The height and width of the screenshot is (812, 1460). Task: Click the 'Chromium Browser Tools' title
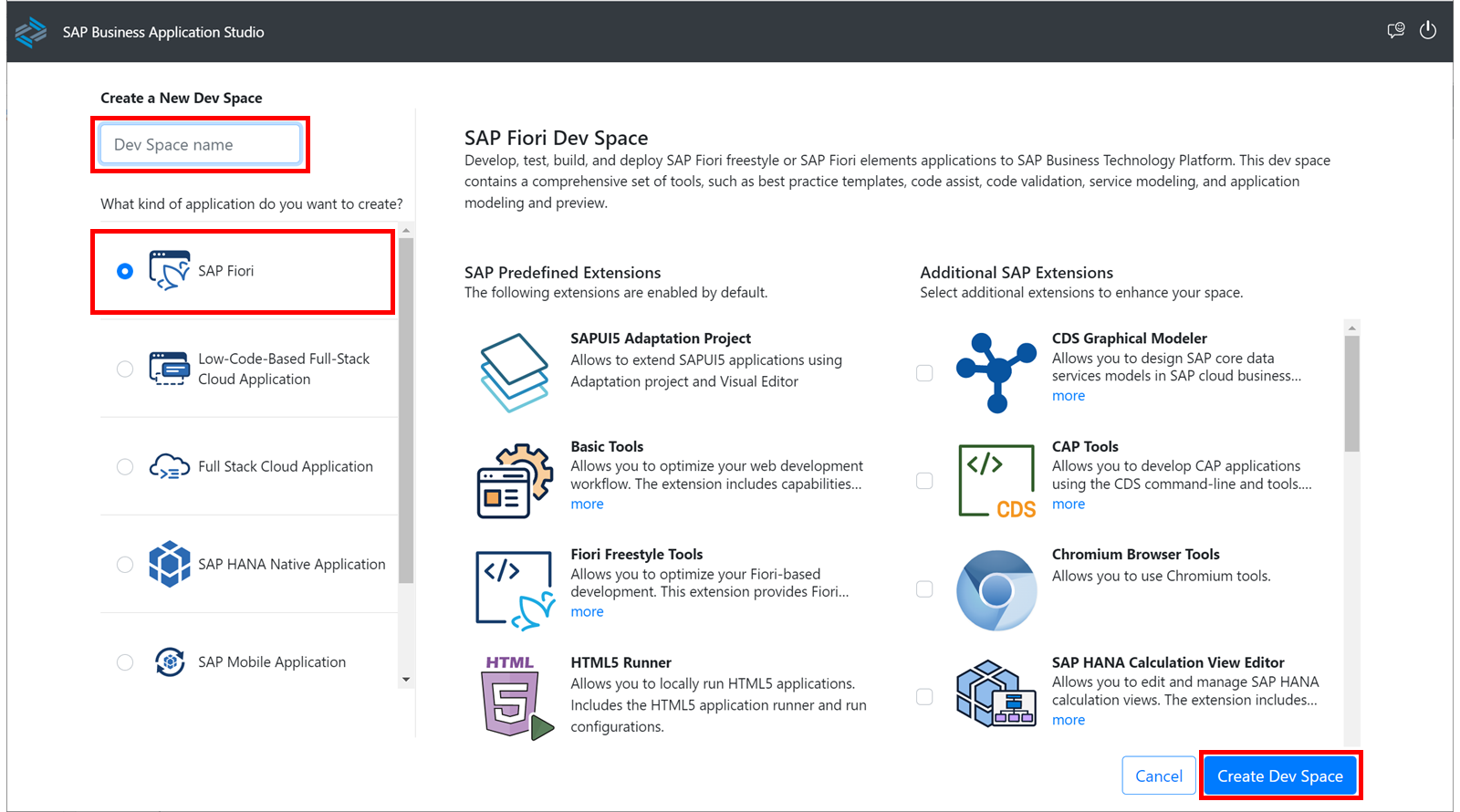1135,554
